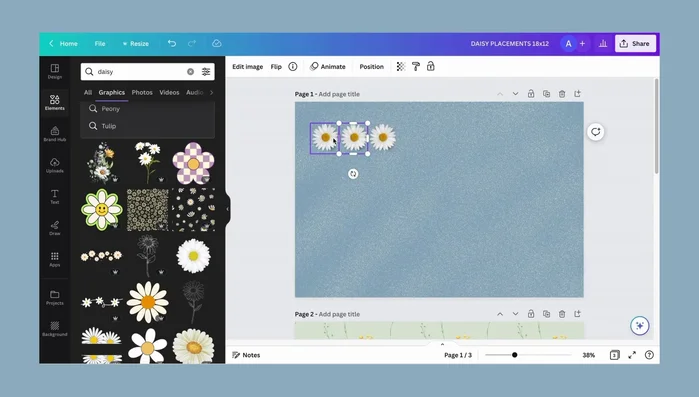Click the zoom slider handle

point(514,355)
